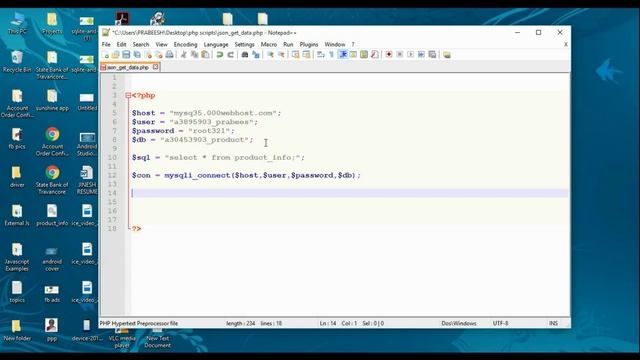Click the Print toolbar icon
The image size is (640, 360).
tap(169, 55)
